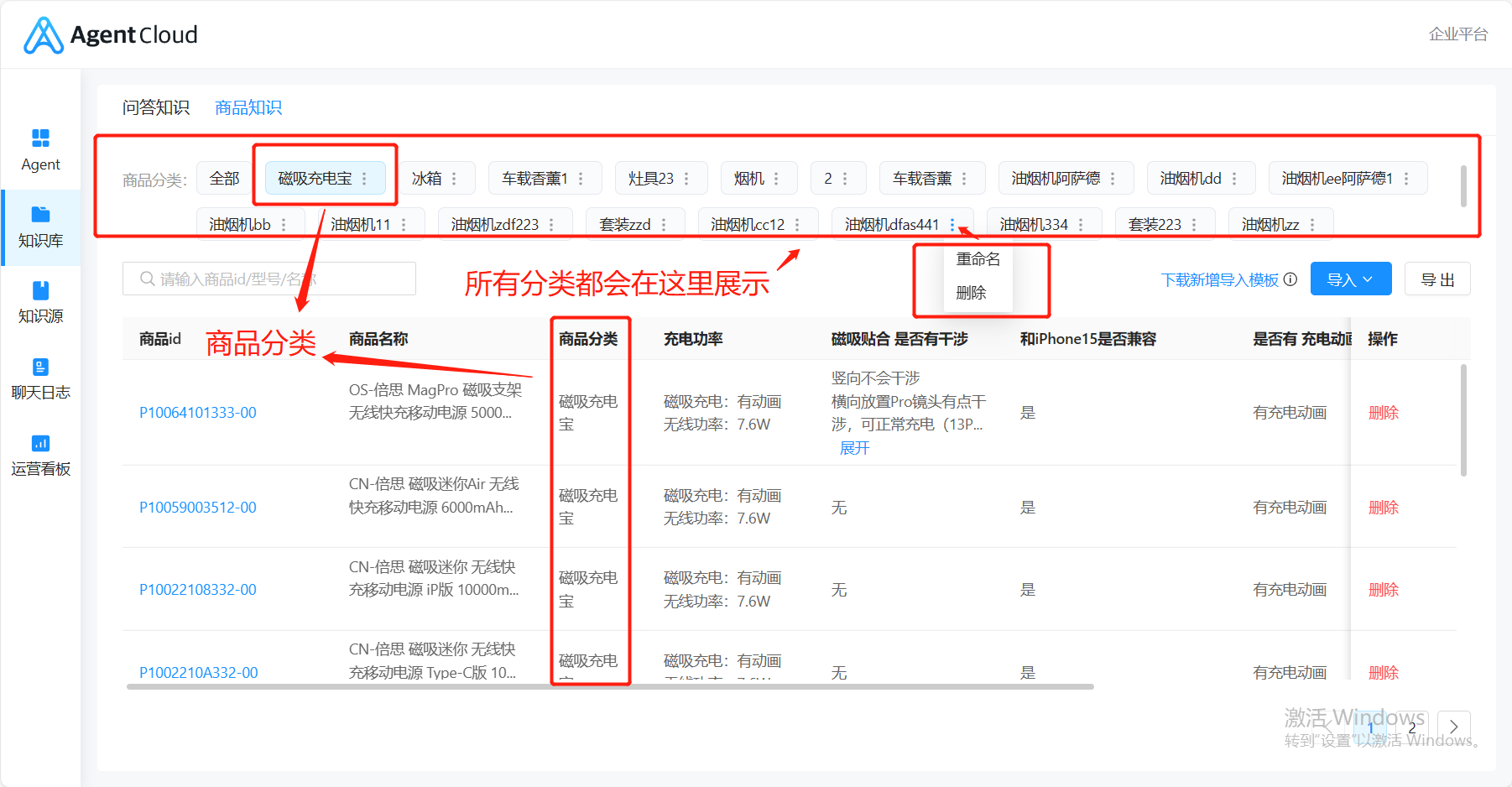Open more options for 油烟机11 category
The image size is (1512, 787).
(x=404, y=225)
